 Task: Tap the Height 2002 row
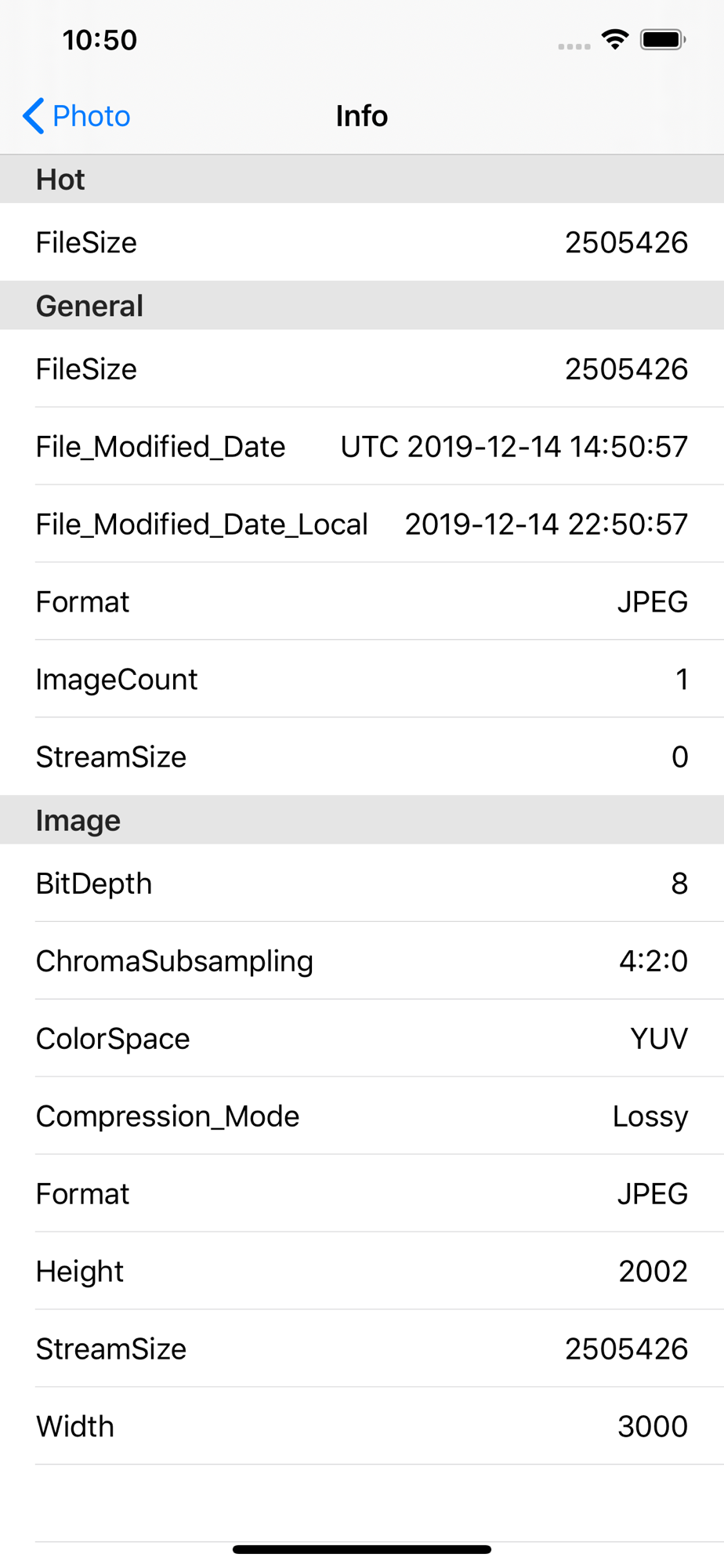(x=362, y=1271)
